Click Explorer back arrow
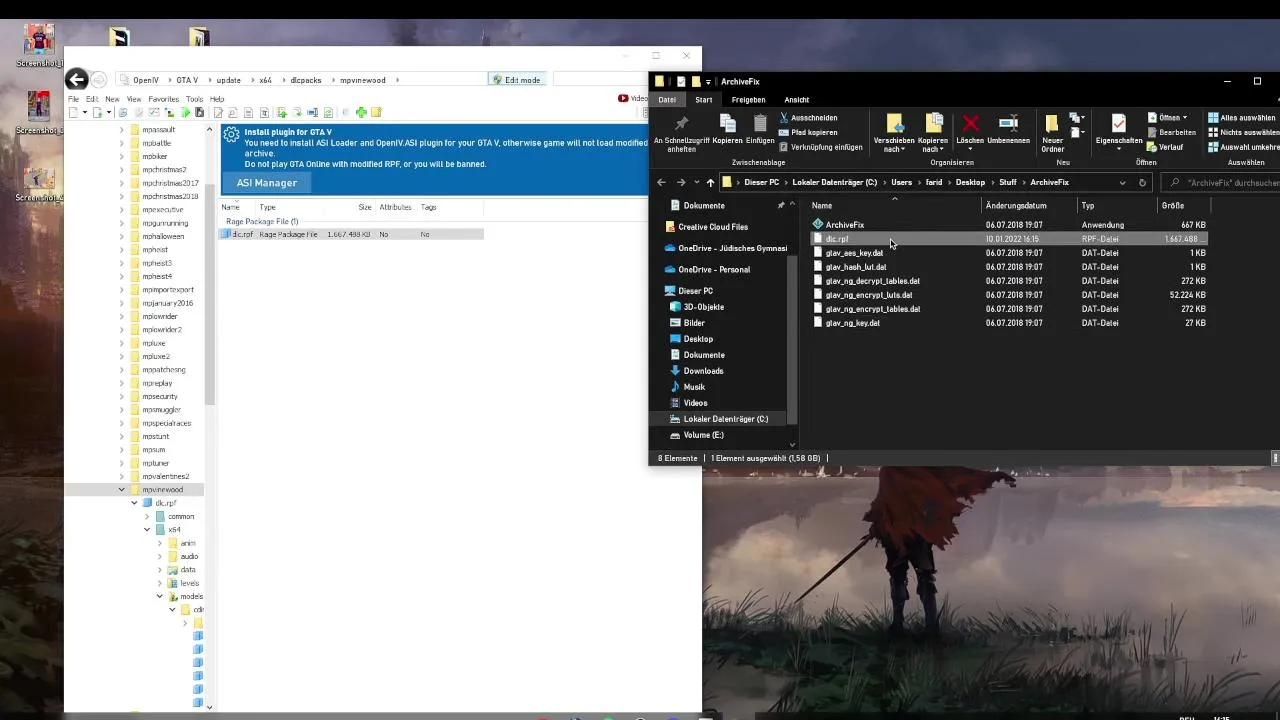This screenshot has height=720, width=1280. (661, 182)
